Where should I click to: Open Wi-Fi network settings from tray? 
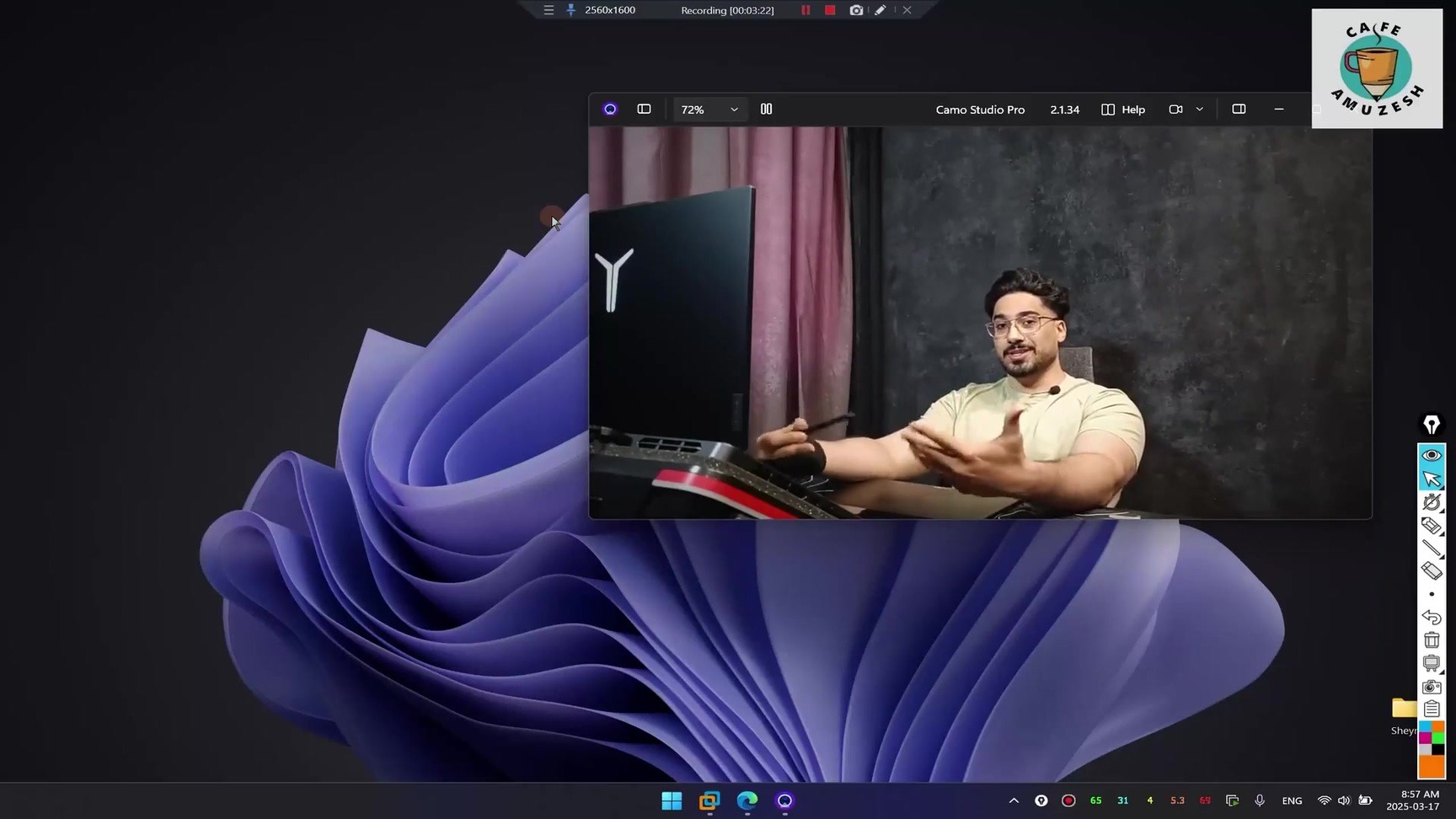pyautogui.click(x=1325, y=800)
